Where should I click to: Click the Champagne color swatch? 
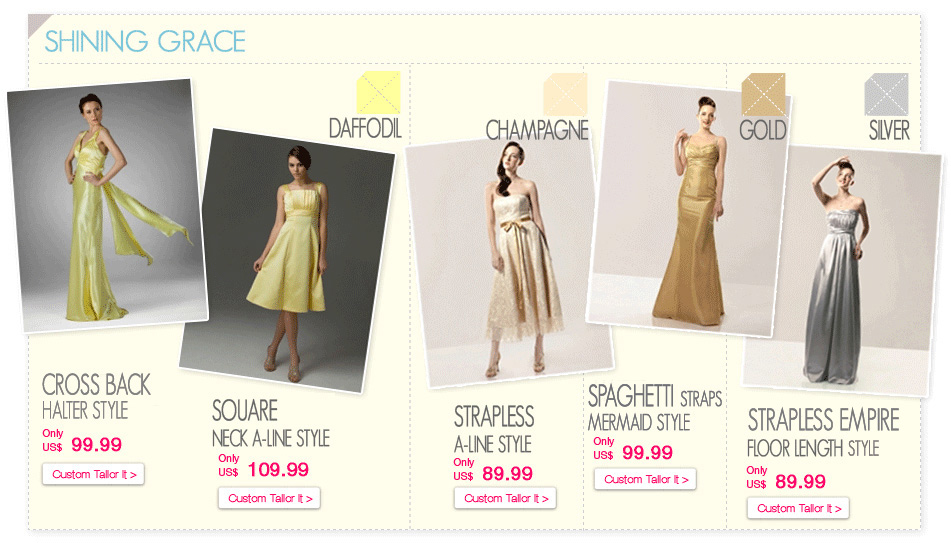click(565, 95)
